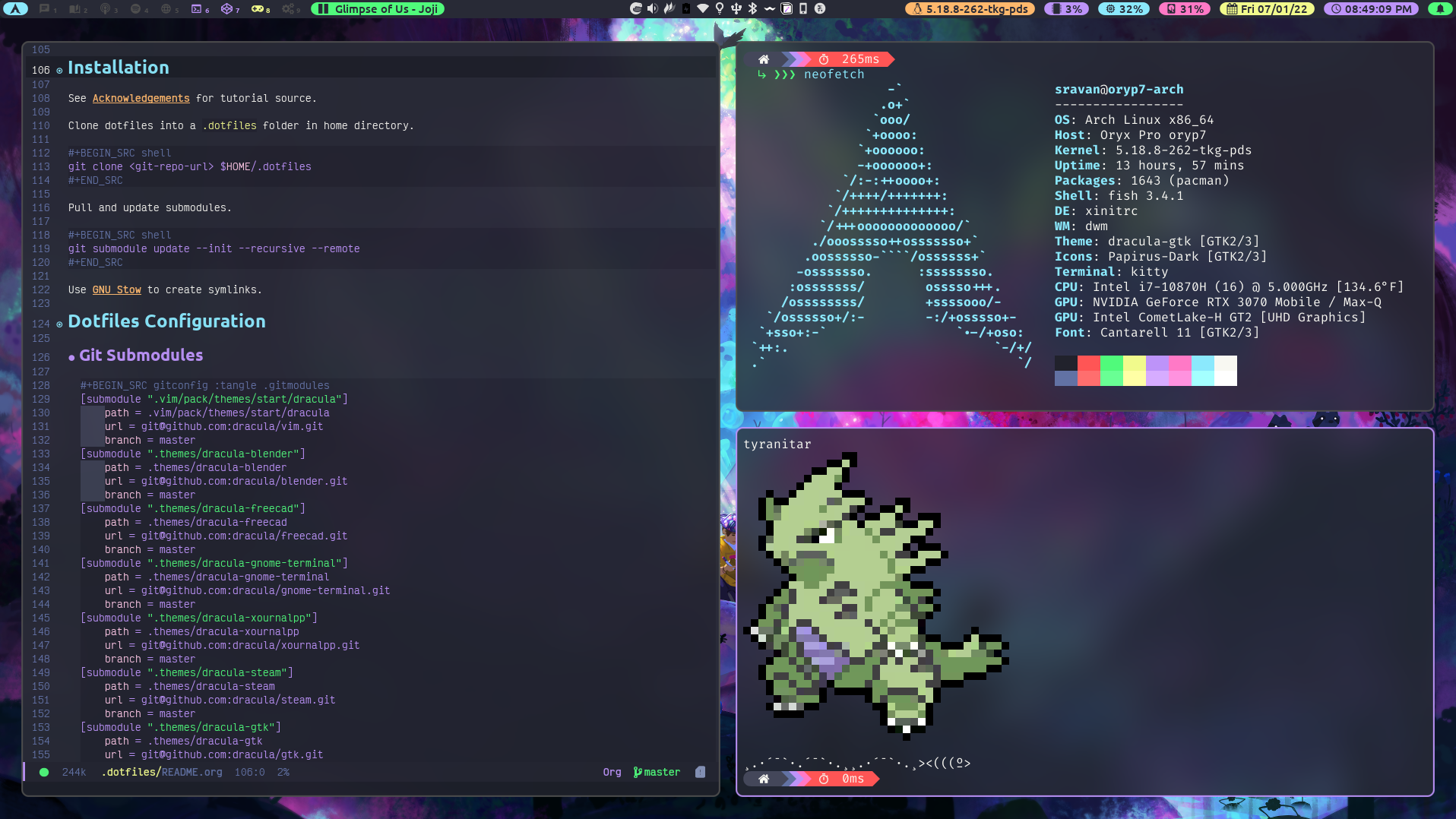Screen dimensions: 1456x819
Task: Switch to workspace 2 book tag
Action: (78, 9)
